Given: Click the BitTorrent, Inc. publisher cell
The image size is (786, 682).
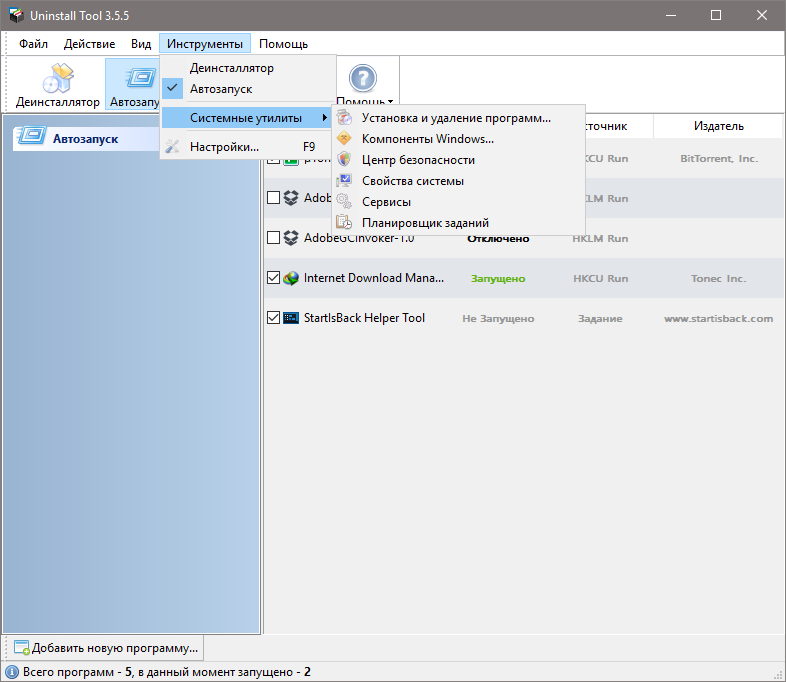Looking at the screenshot, I should point(719,158).
